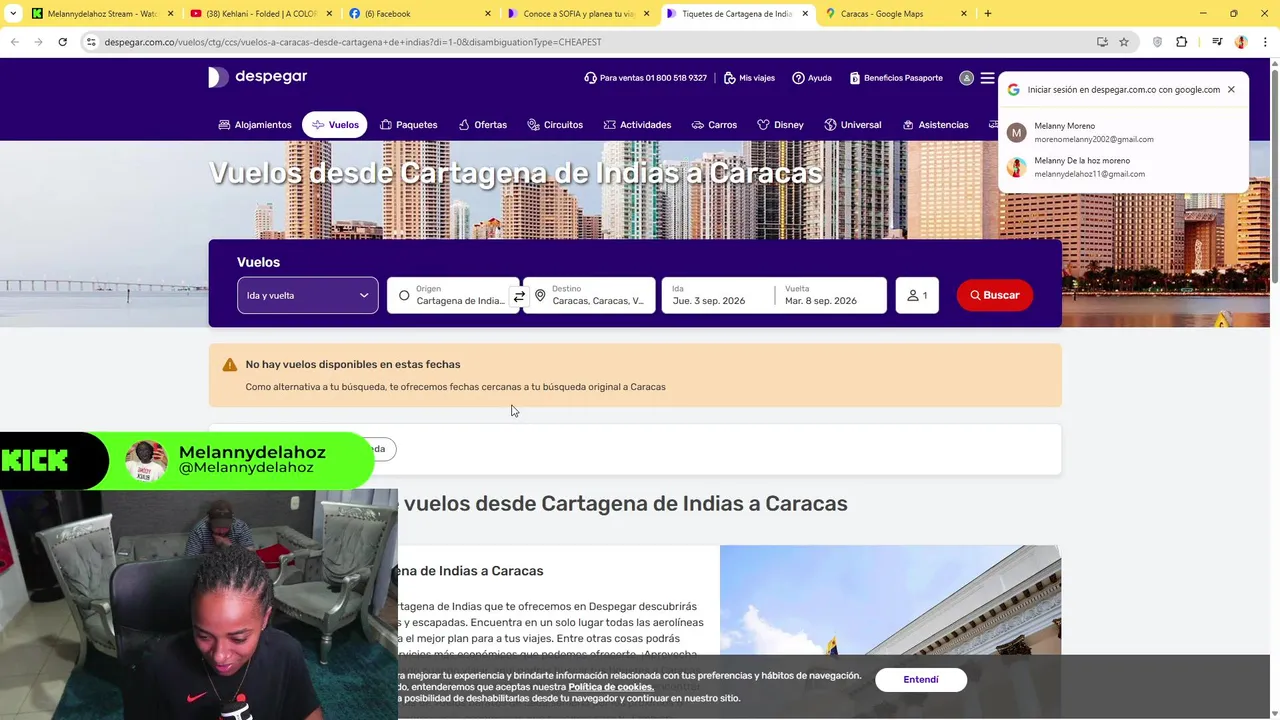The height and width of the screenshot is (720, 1280).
Task: Open Universal tab
Action: [x=853, y=125]
